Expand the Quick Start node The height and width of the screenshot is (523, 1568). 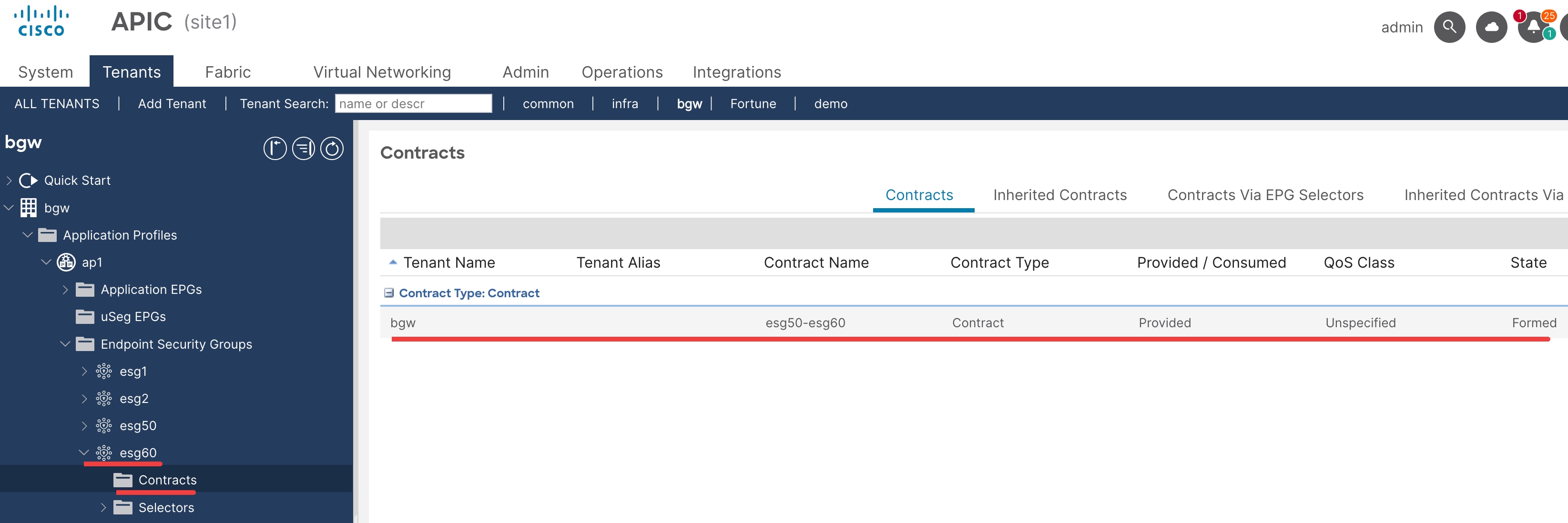[9, 181]
